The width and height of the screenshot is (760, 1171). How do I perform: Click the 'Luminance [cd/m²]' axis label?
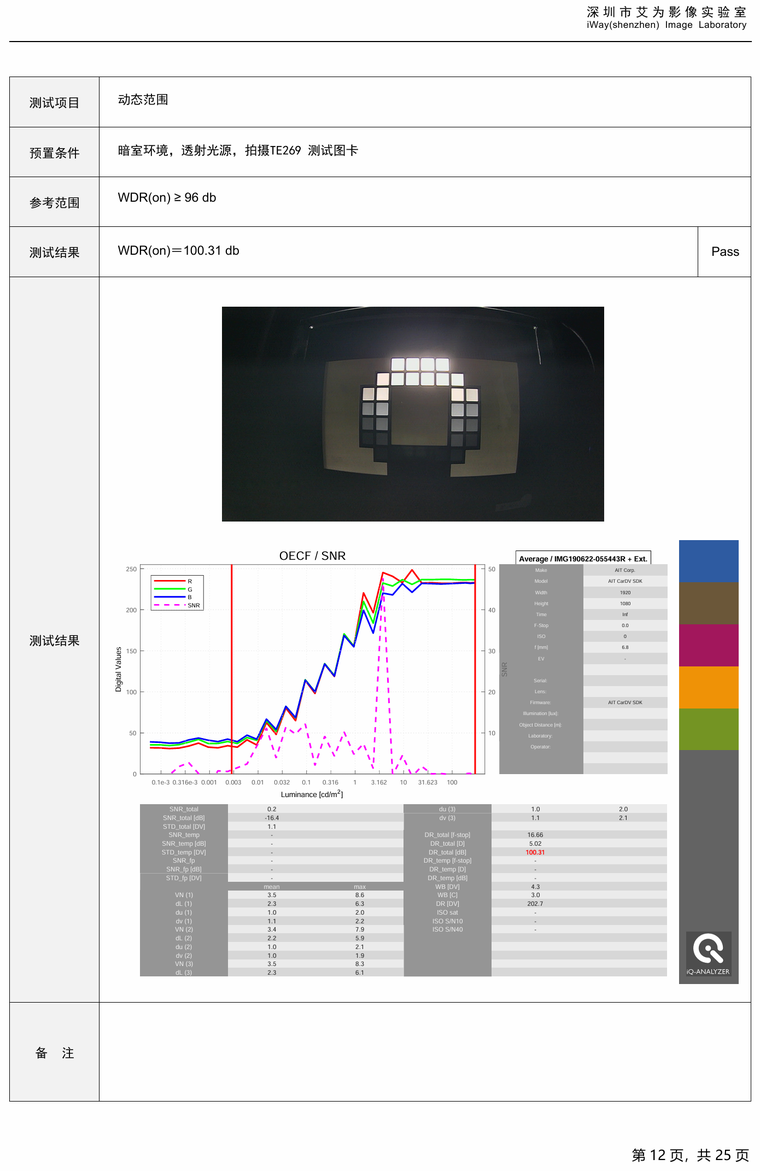(x=312, y=794)
